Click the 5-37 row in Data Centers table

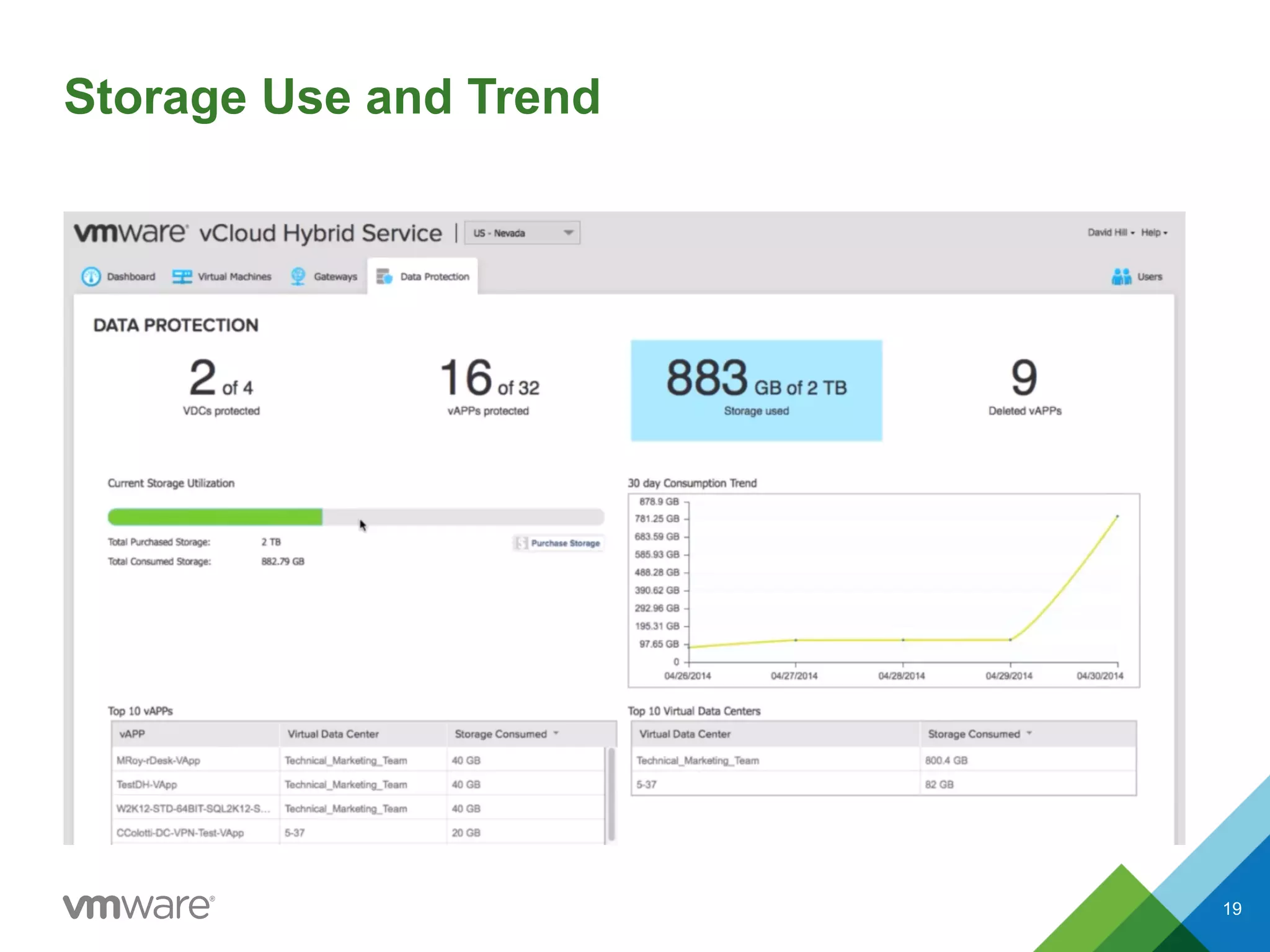coord(884,784)
